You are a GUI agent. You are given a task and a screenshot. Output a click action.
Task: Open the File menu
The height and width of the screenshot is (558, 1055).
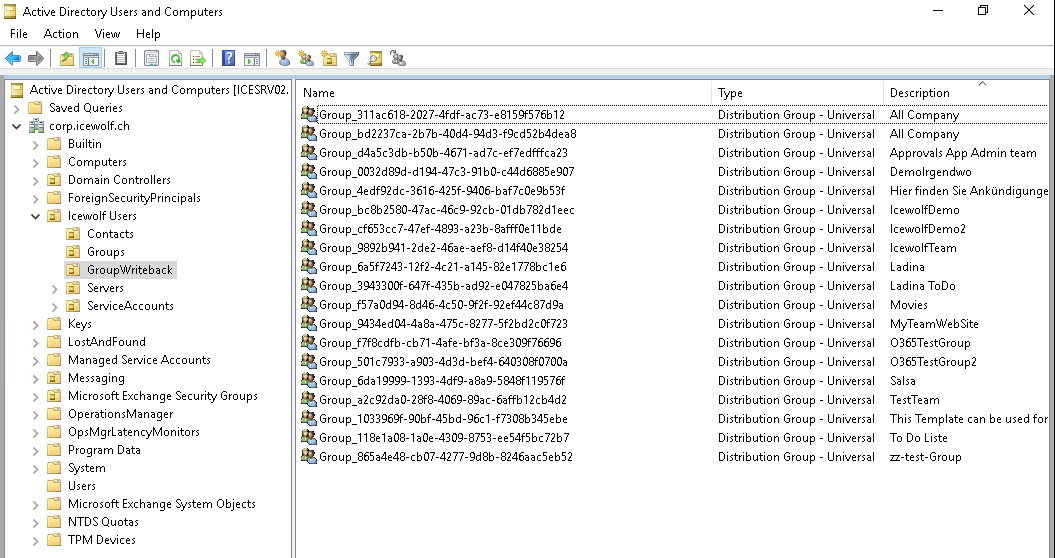coord(19,34)
